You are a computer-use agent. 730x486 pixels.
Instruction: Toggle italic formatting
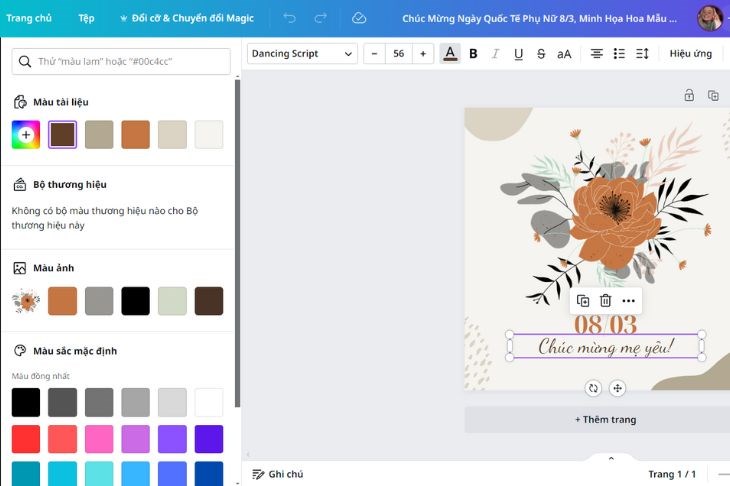pyautogui.click(x=495, y=54)
